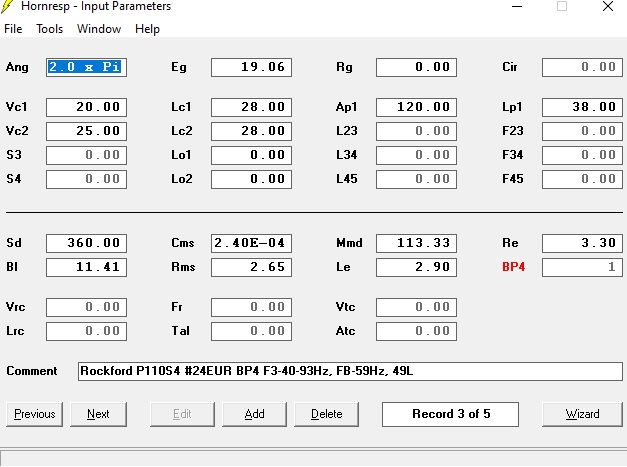Click the Lp1 field with 38.00
The width and height of the screenshot is (627, 467).
point(582,107)
